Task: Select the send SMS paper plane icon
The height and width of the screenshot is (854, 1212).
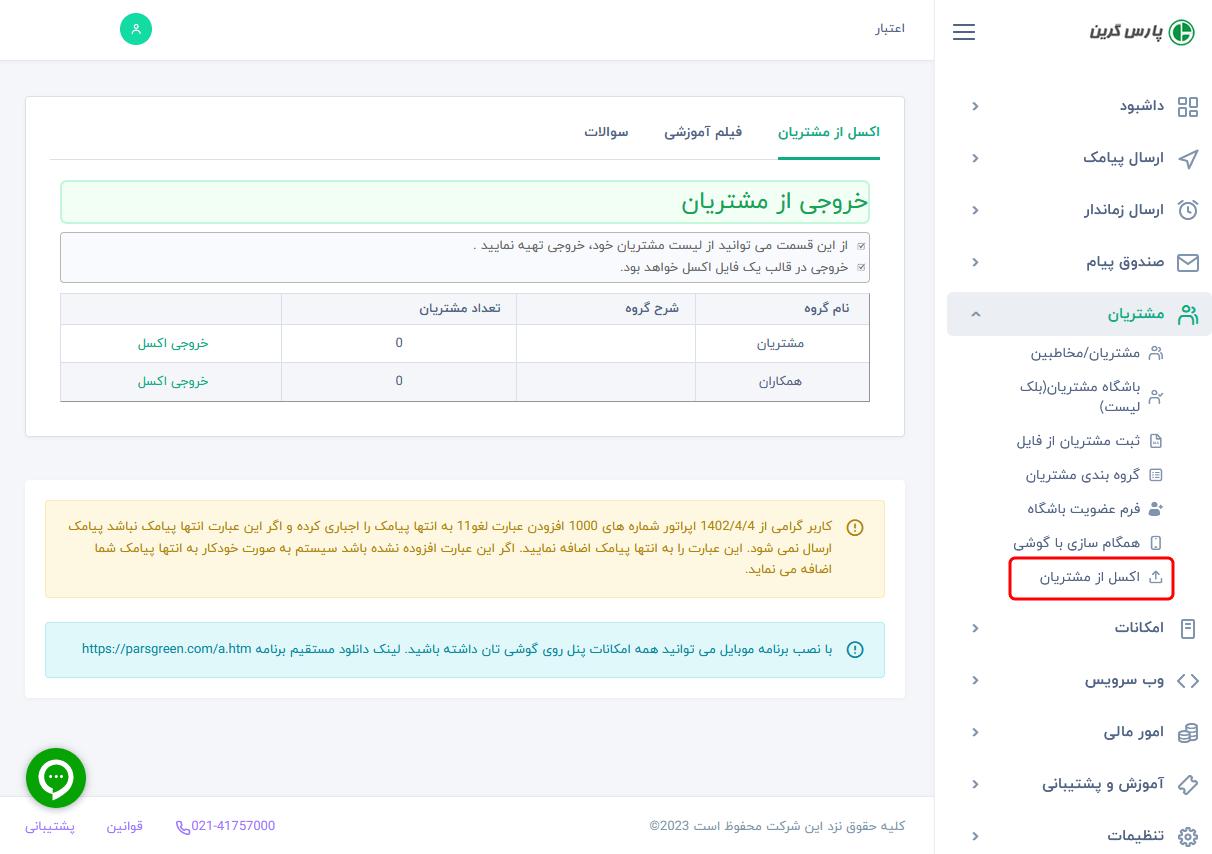Action: (x=1187, y=158)
